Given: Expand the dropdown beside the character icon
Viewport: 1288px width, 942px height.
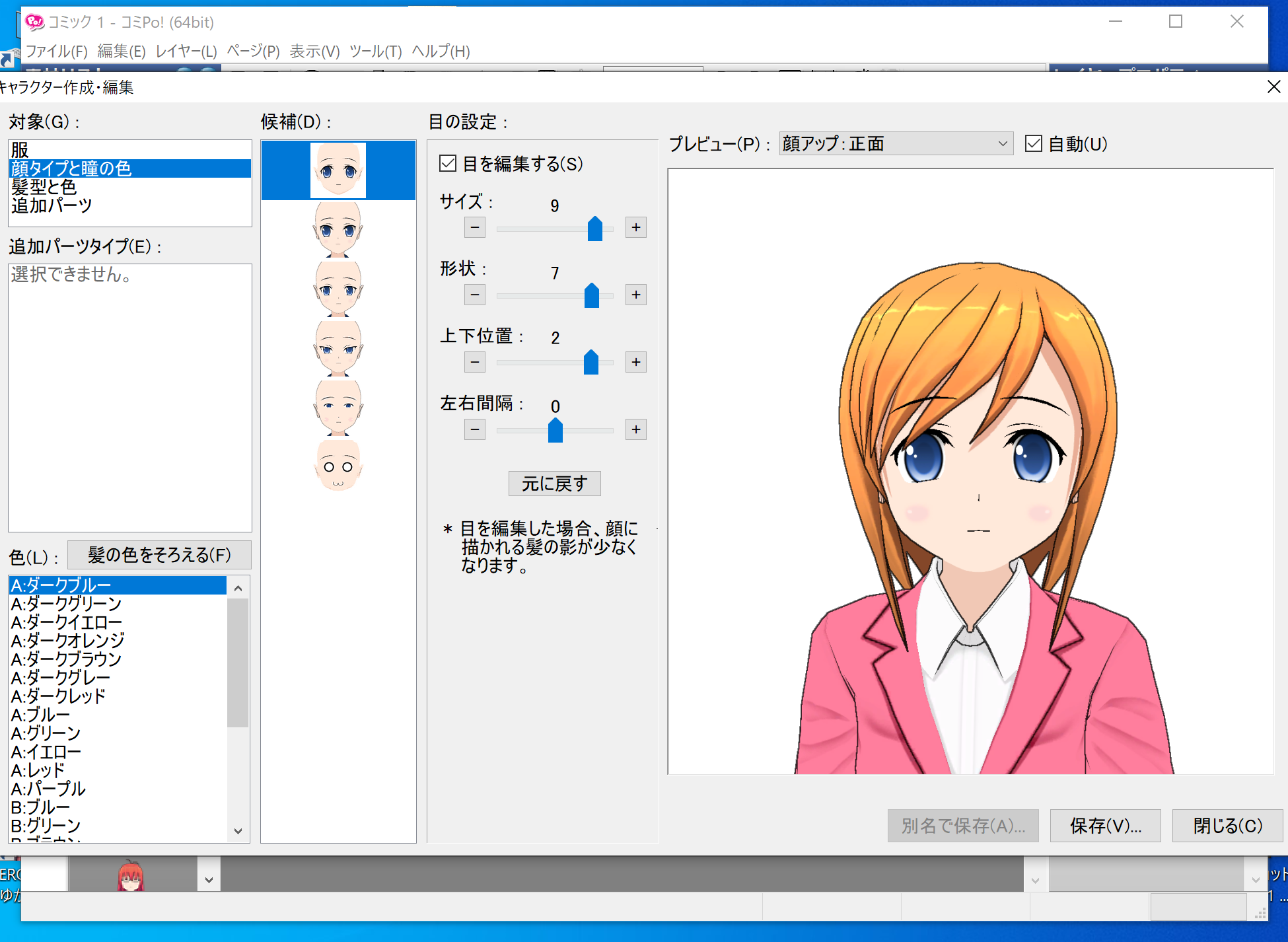Looking at the screenshot, I should (x=209, y=879).
